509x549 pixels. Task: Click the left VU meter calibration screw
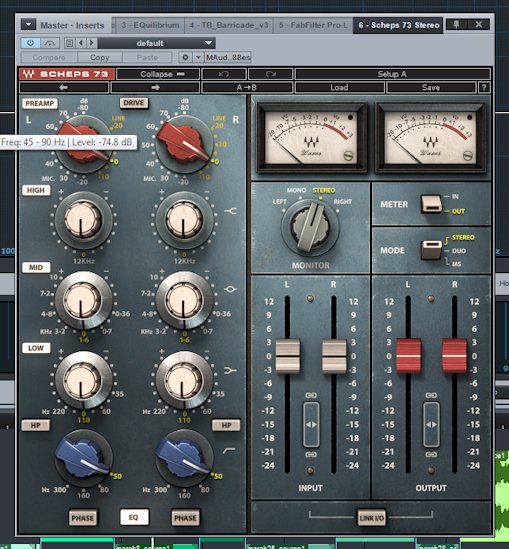(x=349, y=156)
